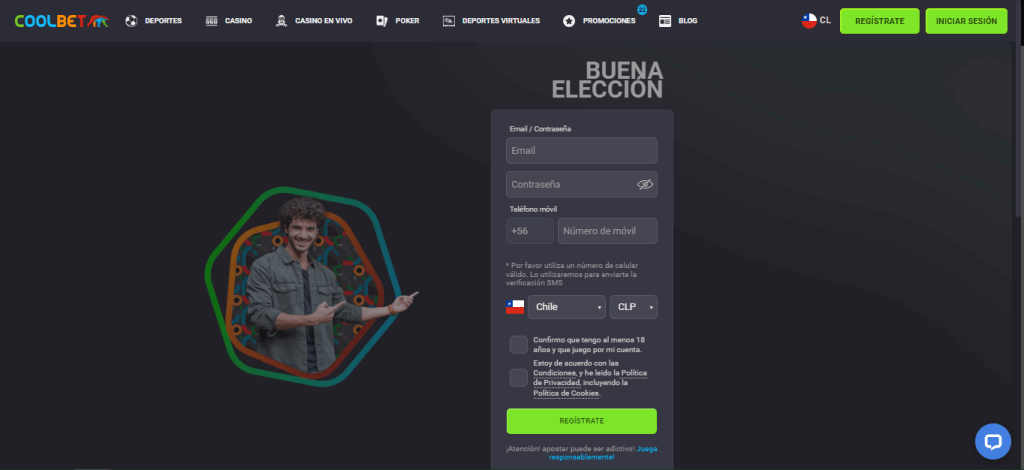Click the Promociones star icon
Viewport: 1024px width, 470px height.
click(569, 21)
